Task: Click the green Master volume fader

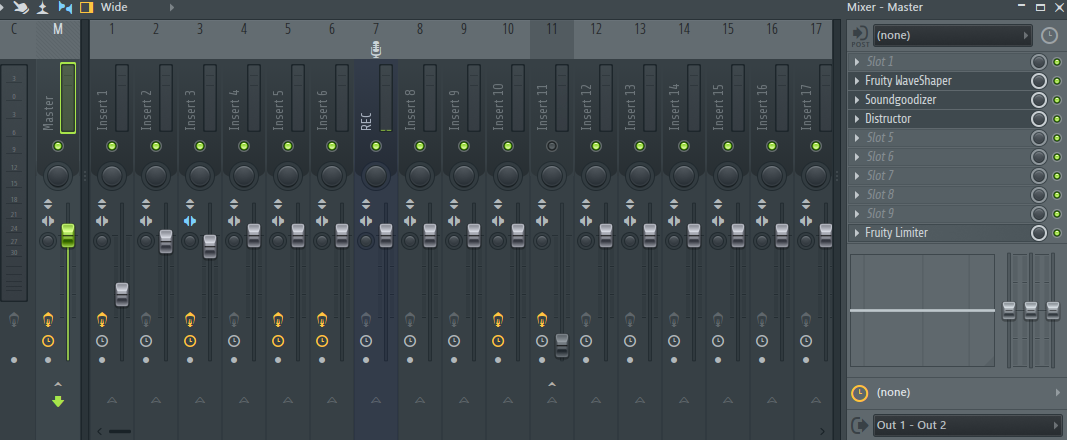Action: 67,235
